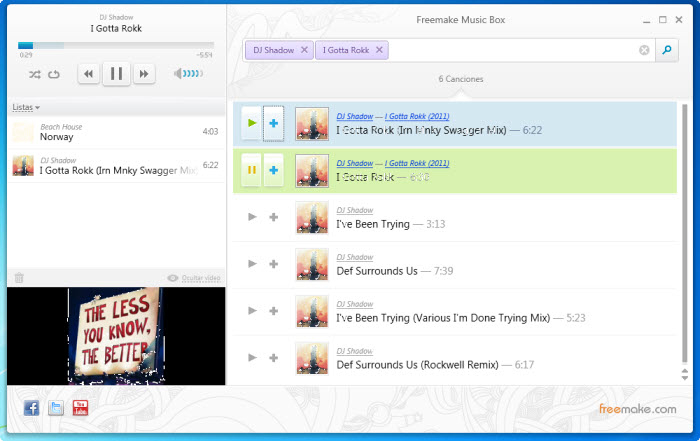Minimize the Freemake Music Box window

pyautogui.click(x=646, y=20)
